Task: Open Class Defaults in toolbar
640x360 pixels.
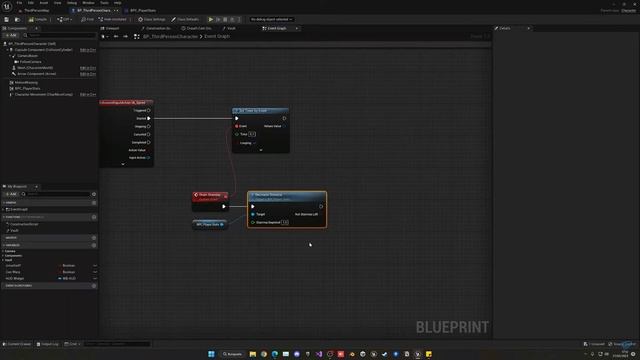Action: point(185,19)
